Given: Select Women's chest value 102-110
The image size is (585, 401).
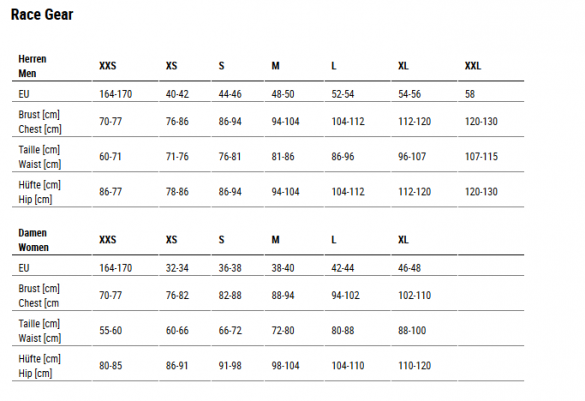Looking at the screenshot, I should [x=414, y=295].
